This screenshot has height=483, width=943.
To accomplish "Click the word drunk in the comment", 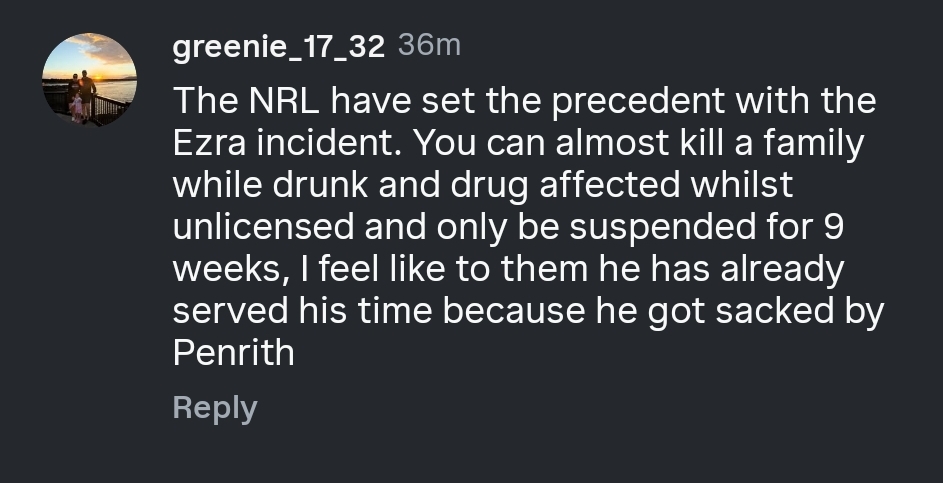I will pyautogui.click(x=320, y=185).
